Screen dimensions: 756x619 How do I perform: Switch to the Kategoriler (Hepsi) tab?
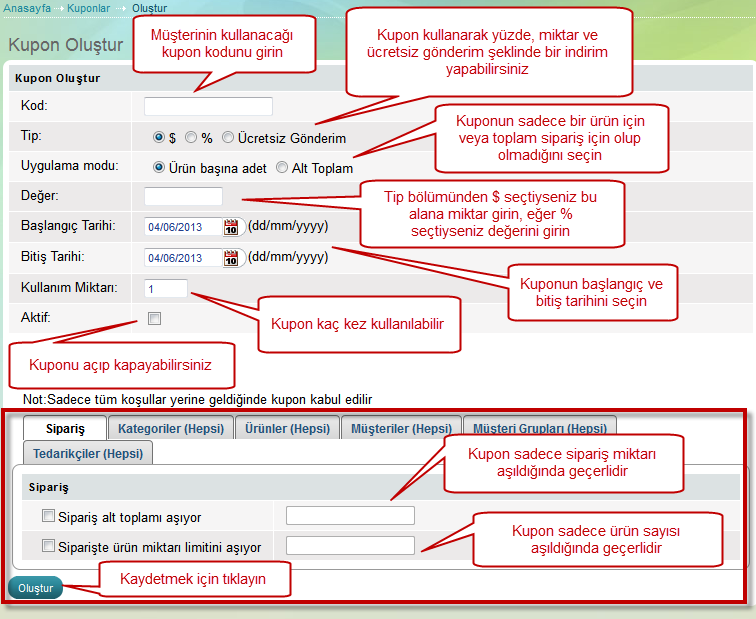tap(169, 428)
